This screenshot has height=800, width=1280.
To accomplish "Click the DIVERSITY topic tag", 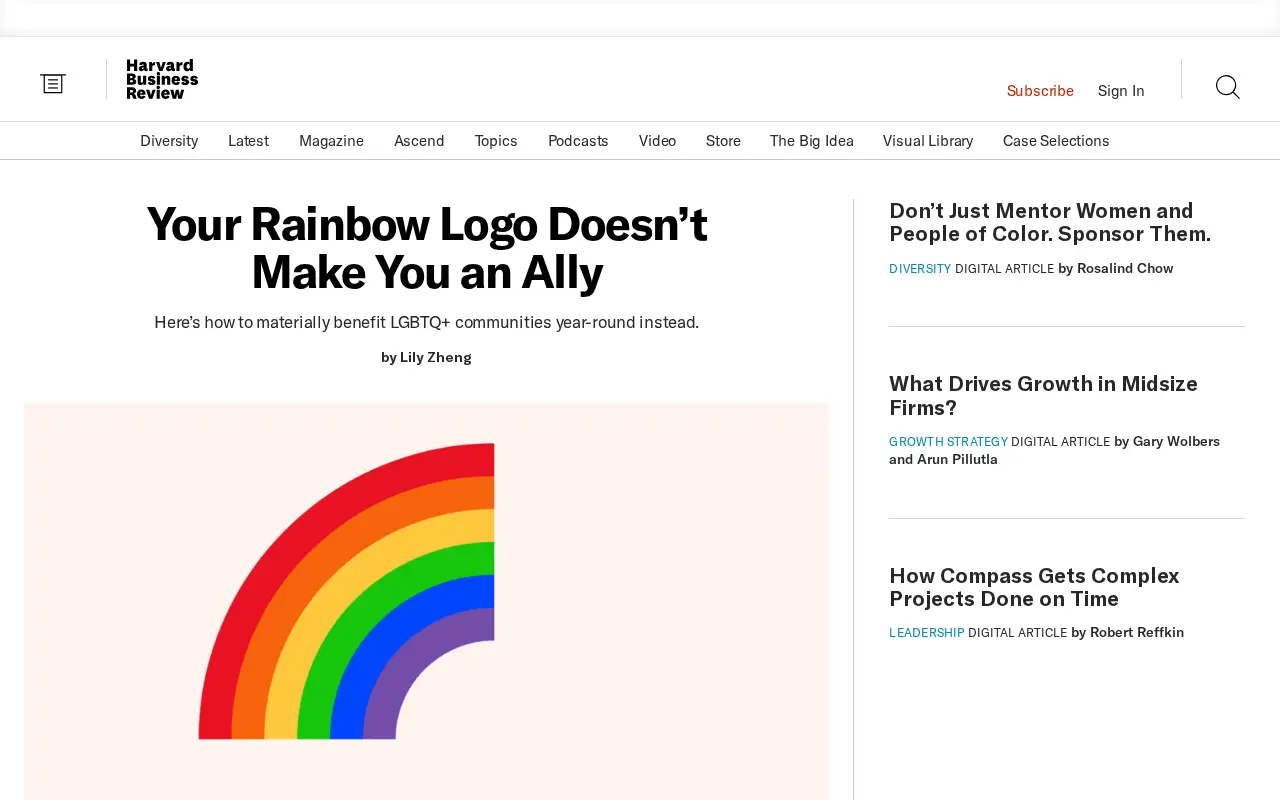I will click(x=920, y=268).
